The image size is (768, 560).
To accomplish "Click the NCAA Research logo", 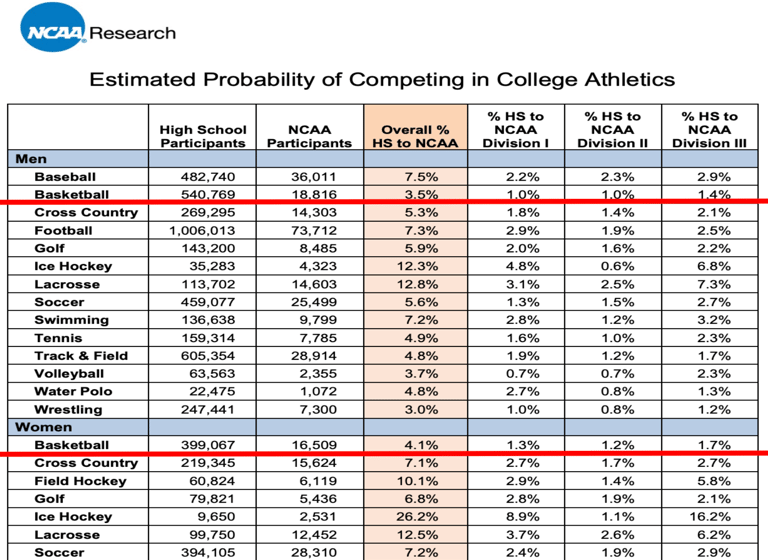I will [98, 27].
